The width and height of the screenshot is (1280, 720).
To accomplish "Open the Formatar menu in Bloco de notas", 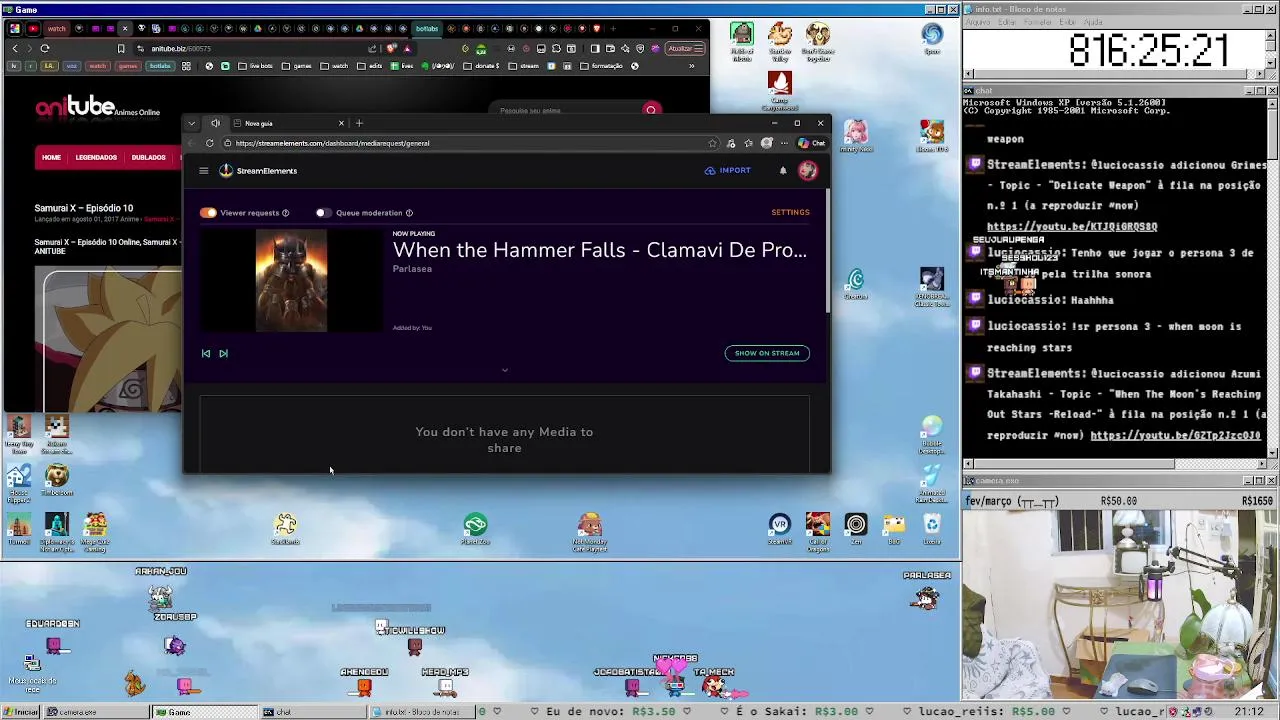I will (x=1039, y=22).
